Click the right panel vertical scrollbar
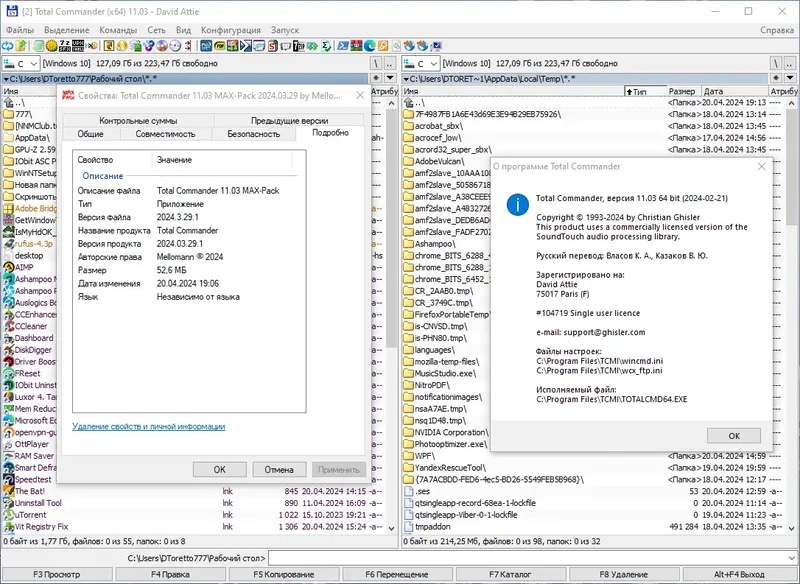 coord(792,315)
